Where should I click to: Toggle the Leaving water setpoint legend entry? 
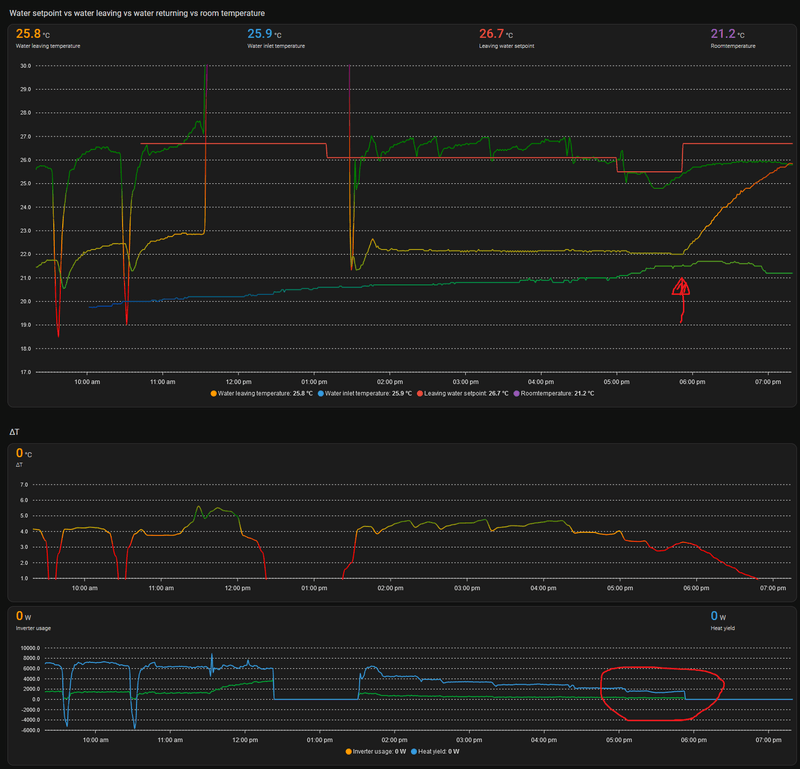[x=462, y=393]
